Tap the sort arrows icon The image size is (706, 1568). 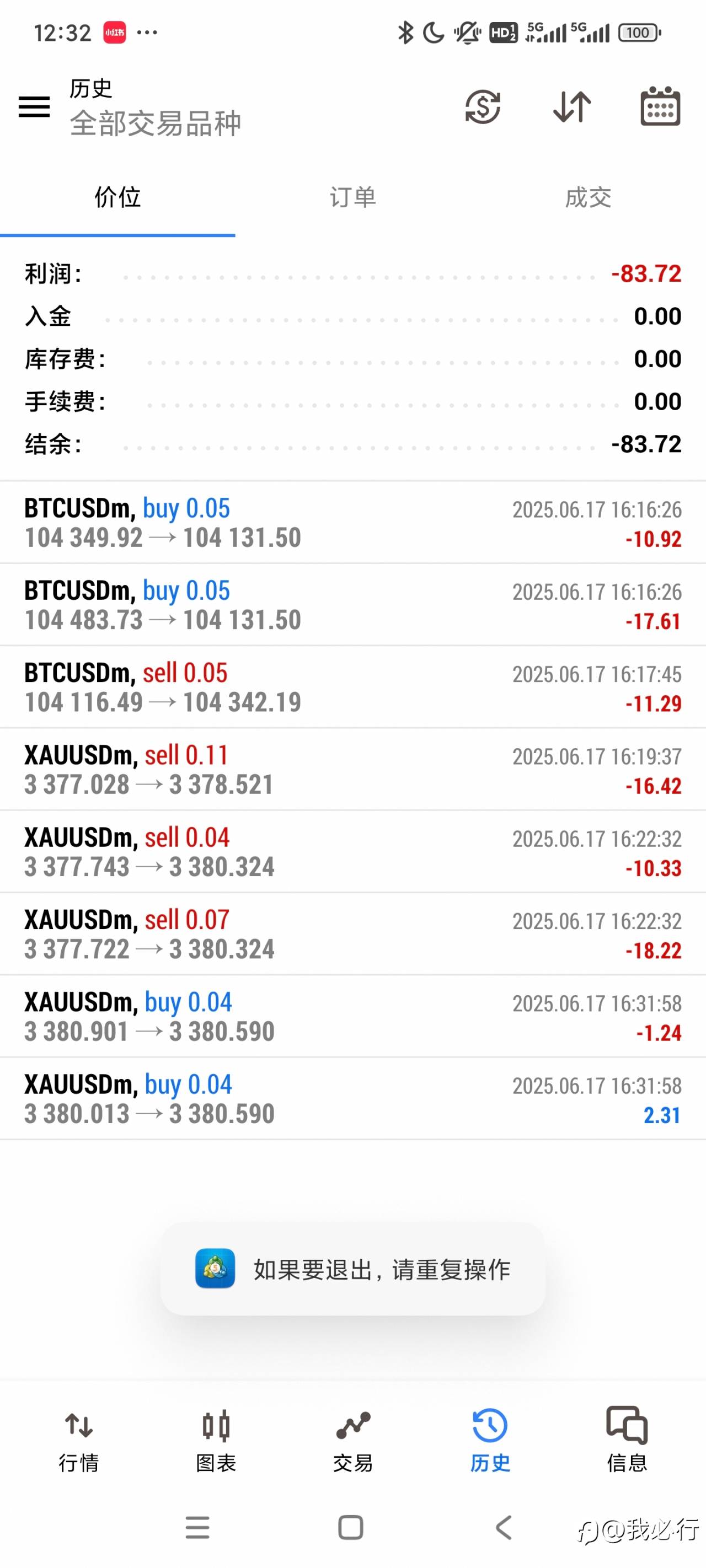[571, 107]
